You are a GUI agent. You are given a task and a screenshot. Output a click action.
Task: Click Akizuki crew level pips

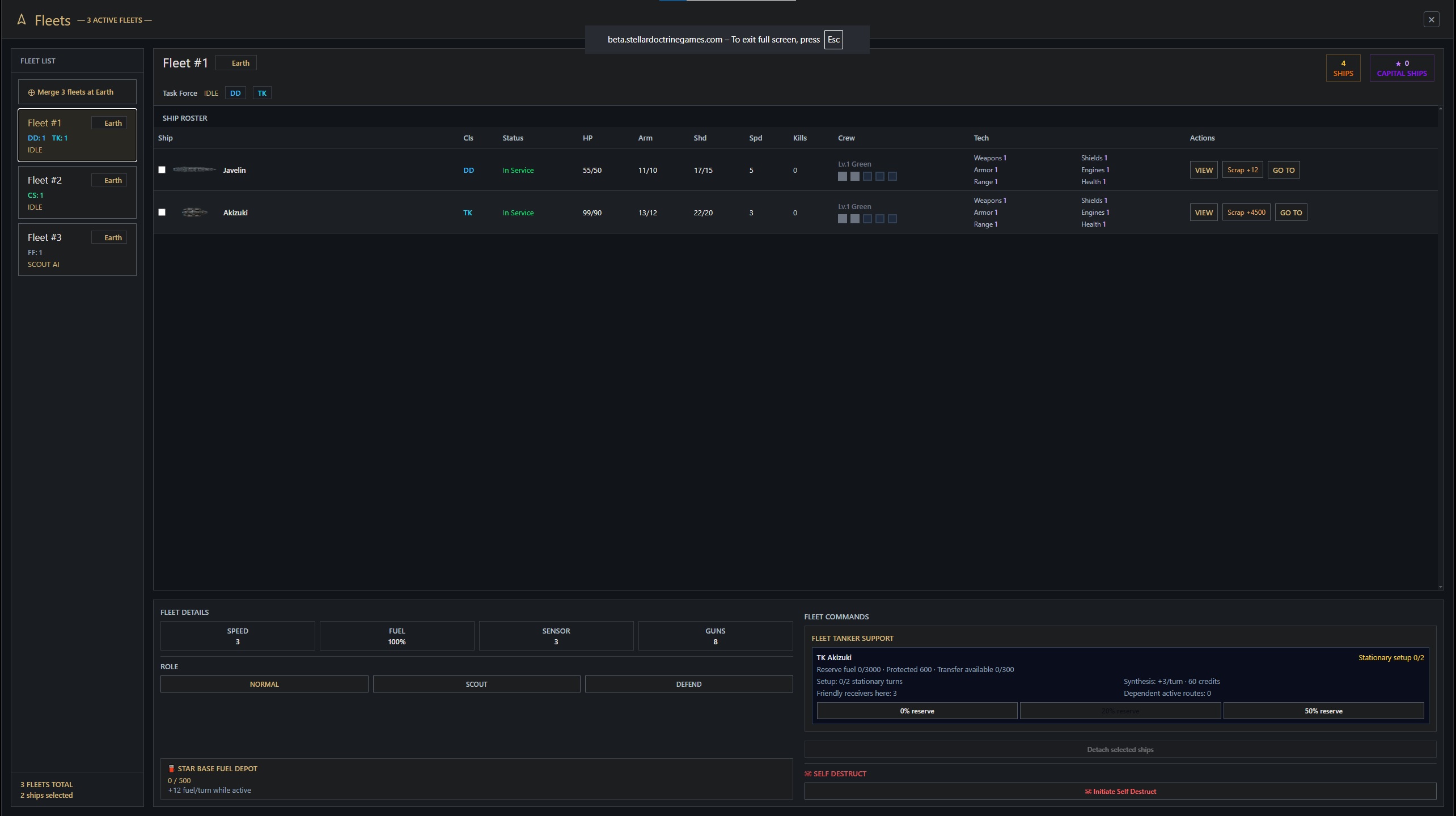pyautogui.click(x=867, y=219)
